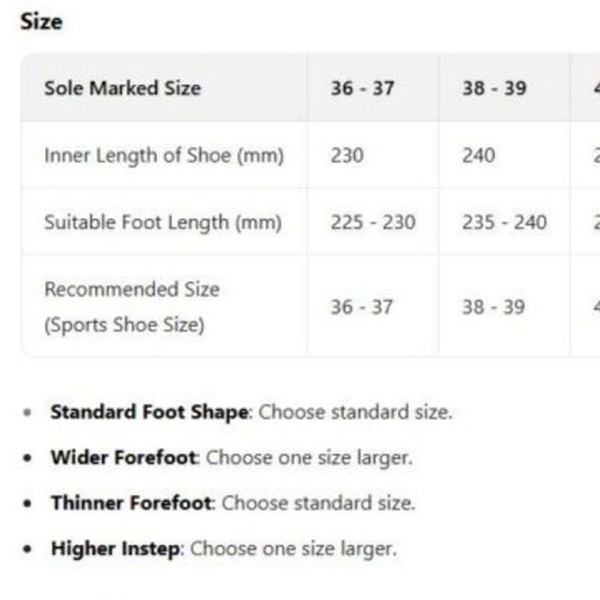Click the 235 - 240 foot length cell
The height and width of the screenshot is (600, 600).
click(x=504, y=222)
